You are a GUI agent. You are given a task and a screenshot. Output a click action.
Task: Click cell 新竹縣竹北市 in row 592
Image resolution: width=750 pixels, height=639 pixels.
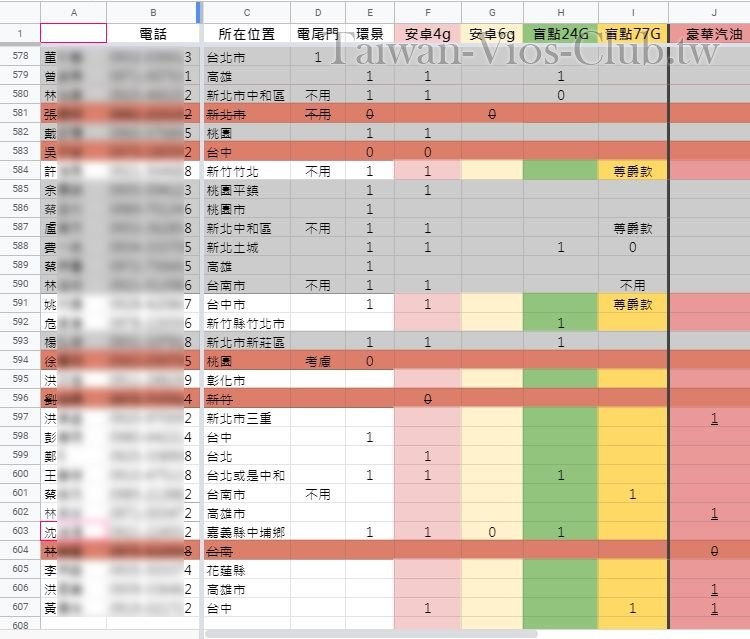(247, 323)
